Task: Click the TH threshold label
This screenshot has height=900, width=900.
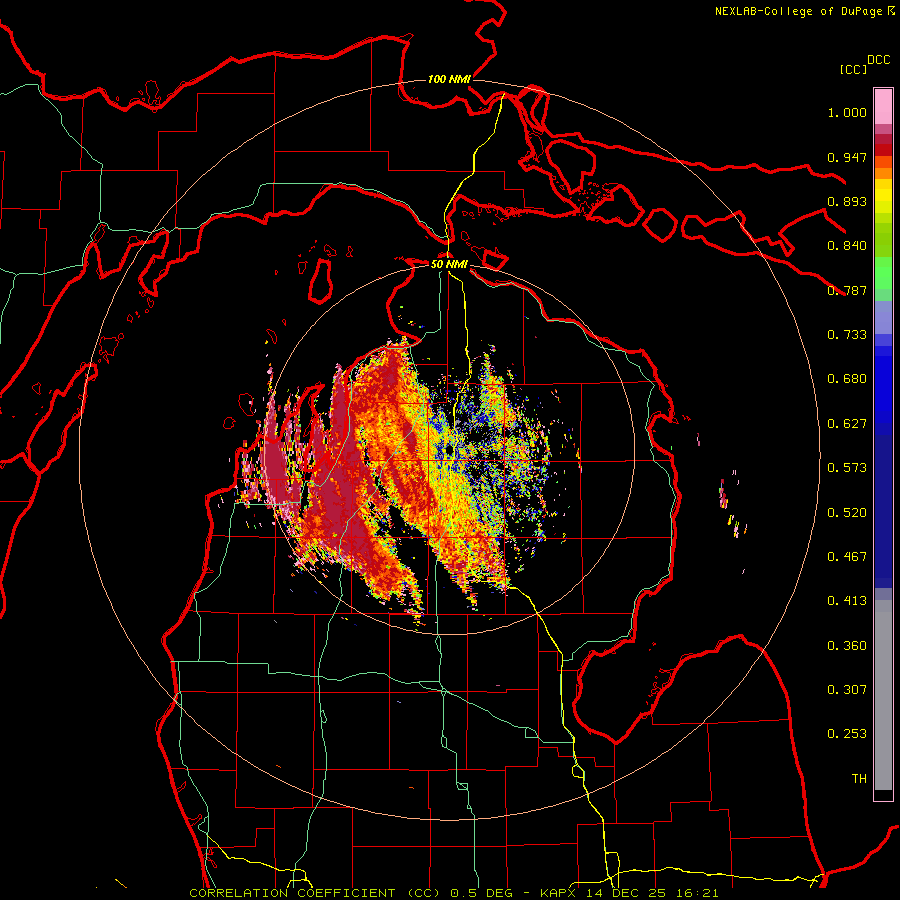Action: coord(859,779)
